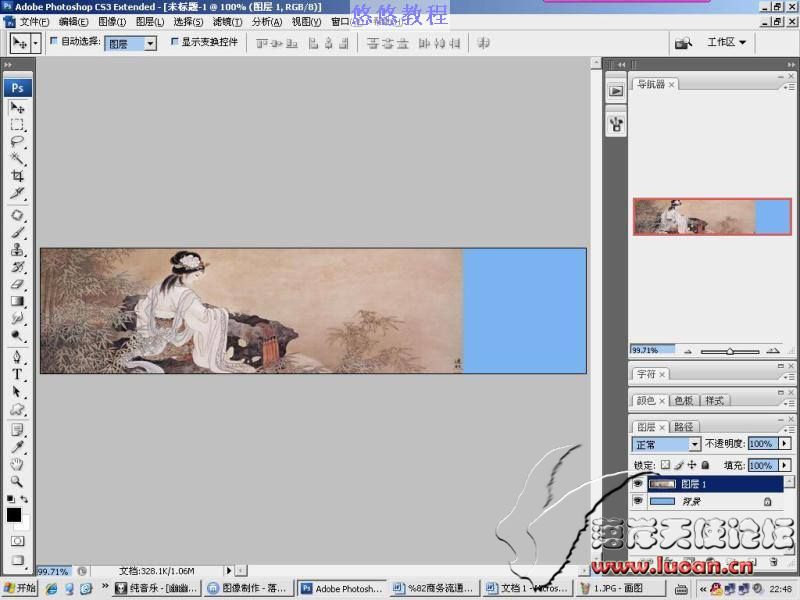800x600 pixels.
Task: Toggle lock position for layer
Action: (692, 465)
